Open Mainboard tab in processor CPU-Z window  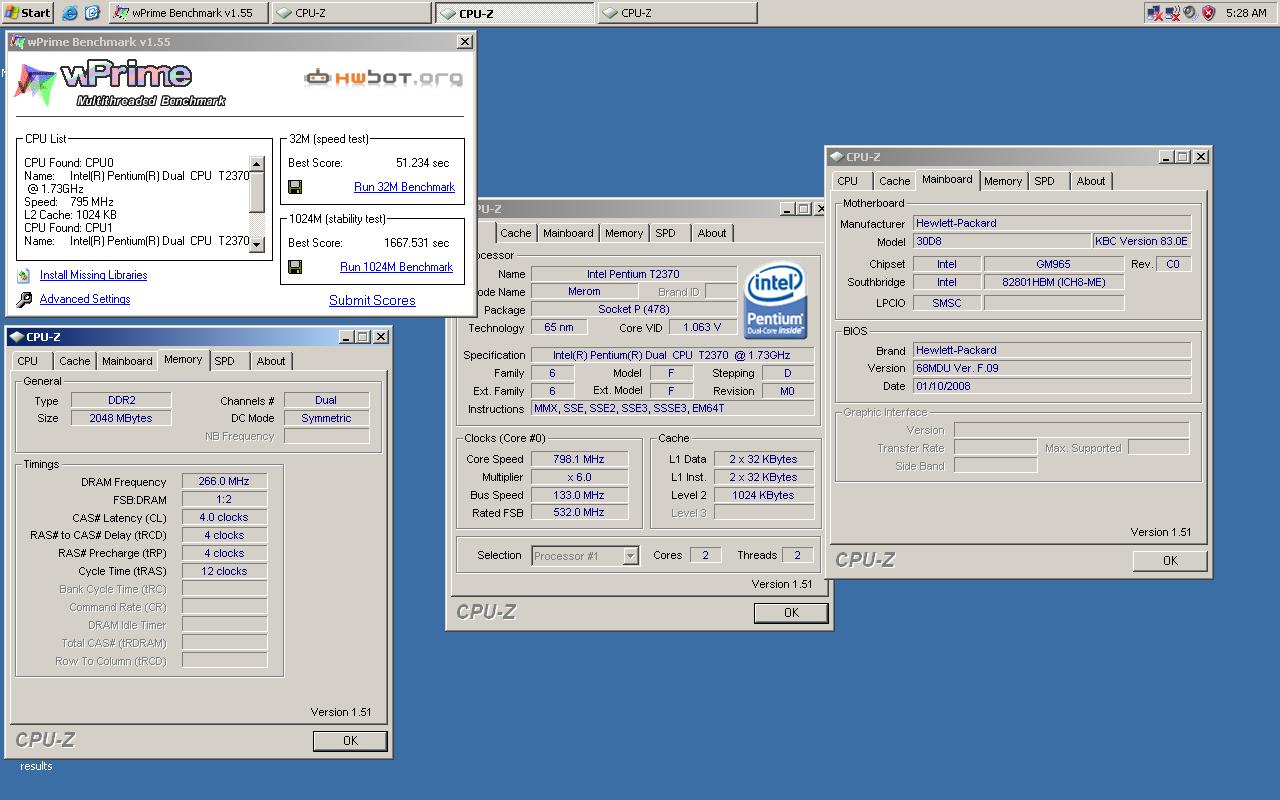568,233
